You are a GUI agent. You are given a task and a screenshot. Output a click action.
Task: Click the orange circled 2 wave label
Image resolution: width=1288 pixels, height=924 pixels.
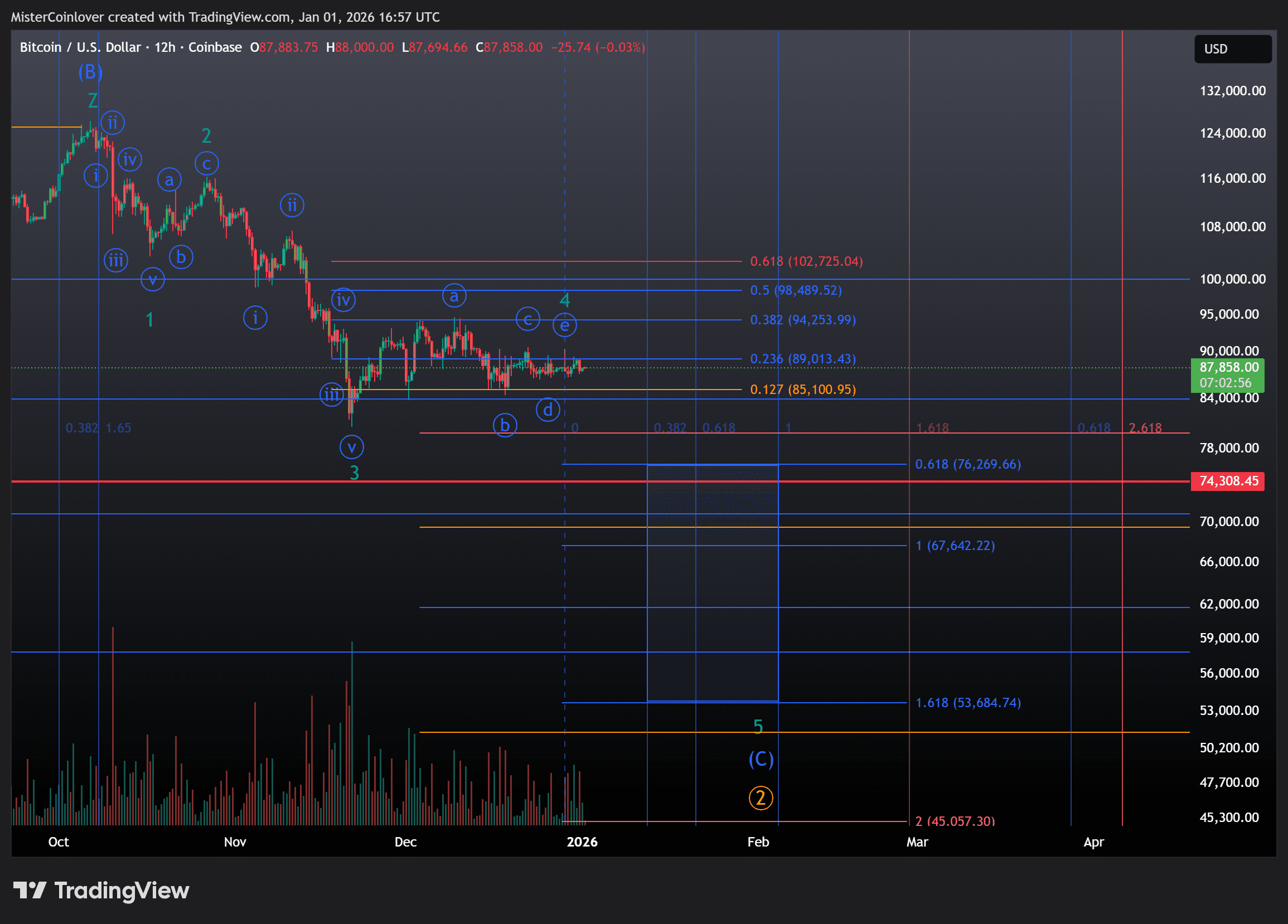[761, 798]
